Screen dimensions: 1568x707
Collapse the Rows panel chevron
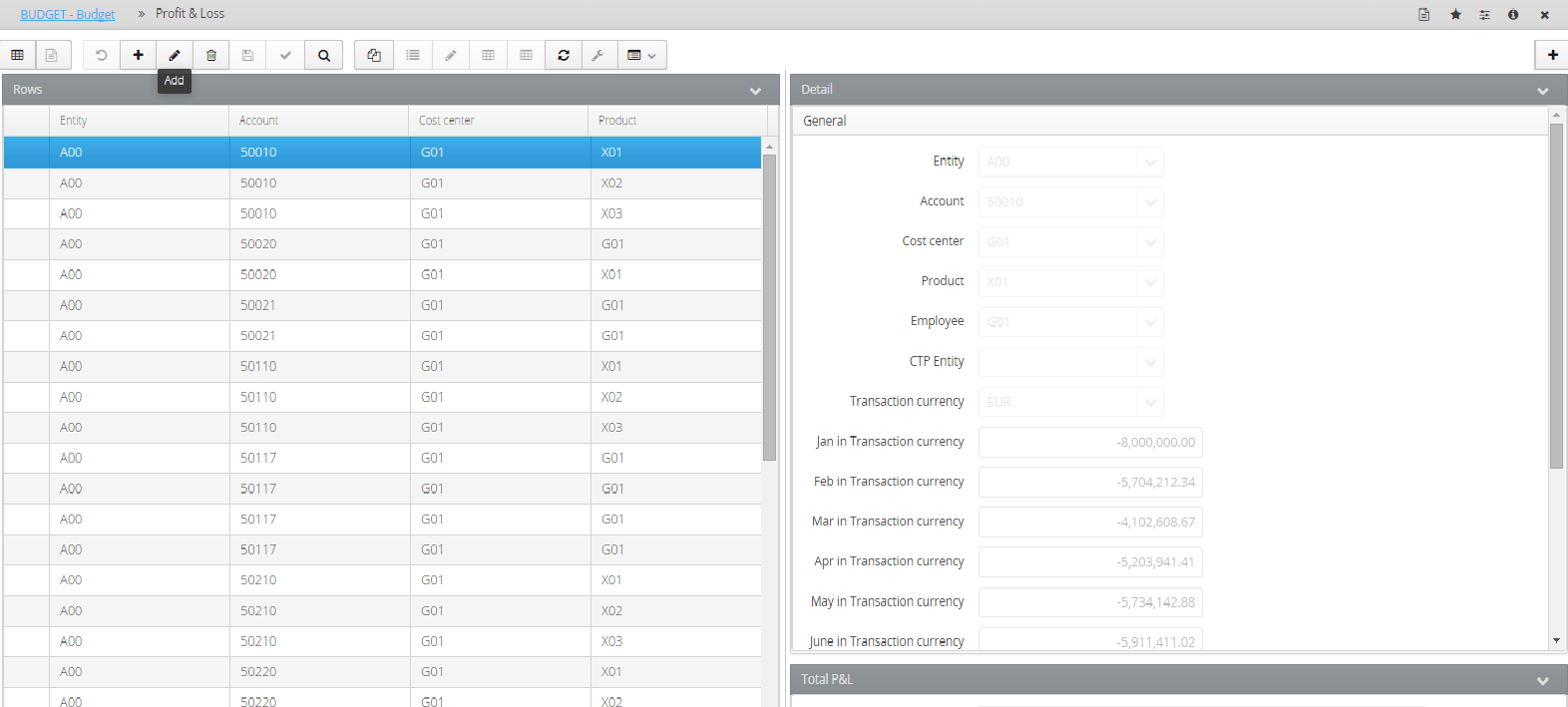tap(755, 91)
